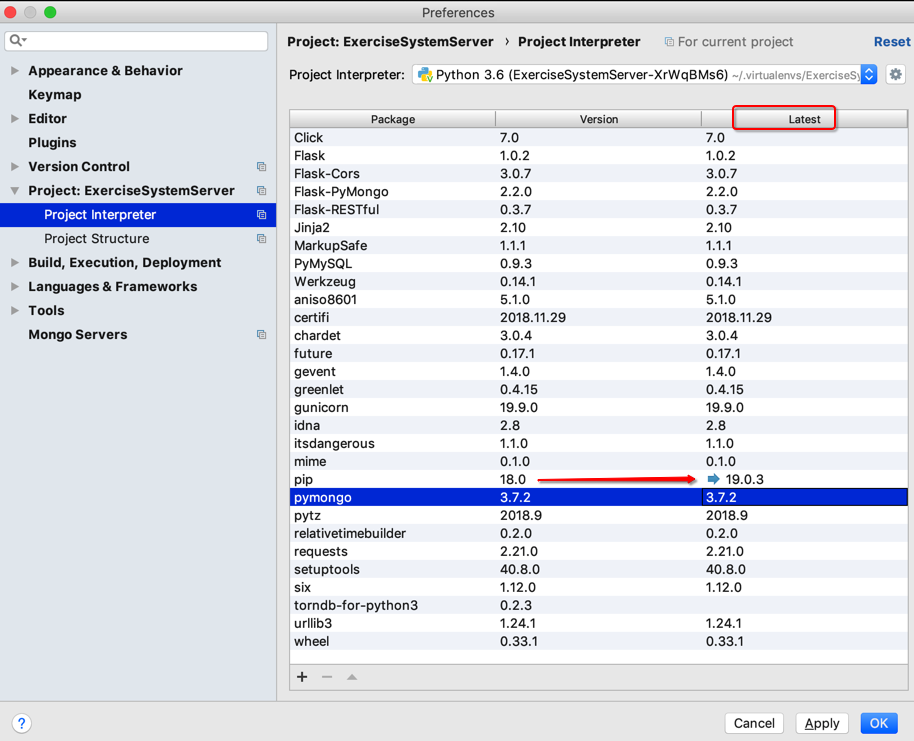This screenshot has height=741, width=914.
Task: Click the project-scope icon beside Project: ExerciseSystemServer
Action: pyautogui.click(x=262, y=191)
